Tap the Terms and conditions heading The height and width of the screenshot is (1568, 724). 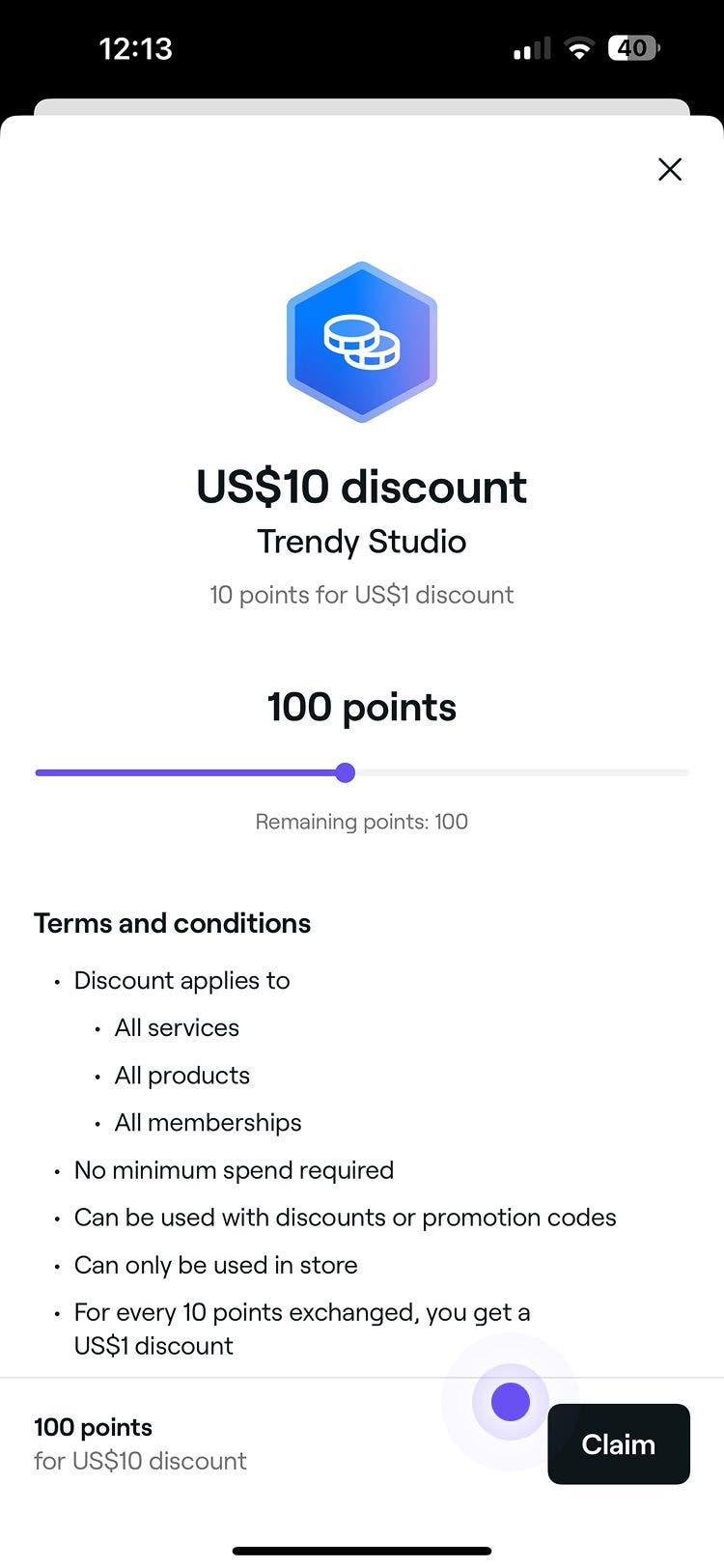[x=173, y=923]
